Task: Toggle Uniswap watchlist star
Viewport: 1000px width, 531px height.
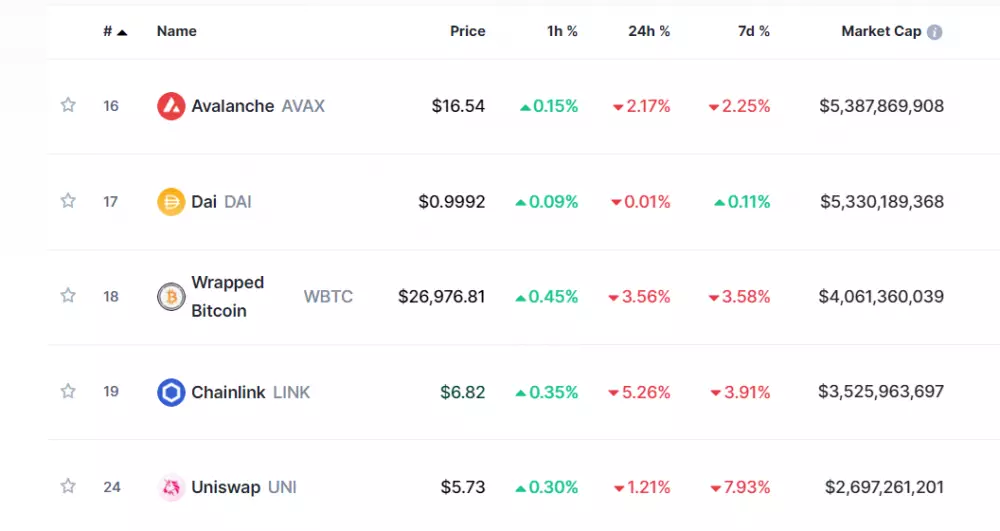Action: click(x=68, y=487)
